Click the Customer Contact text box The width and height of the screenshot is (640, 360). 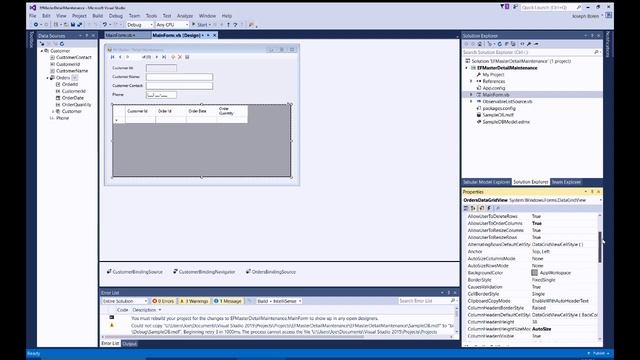coord(179,86)
